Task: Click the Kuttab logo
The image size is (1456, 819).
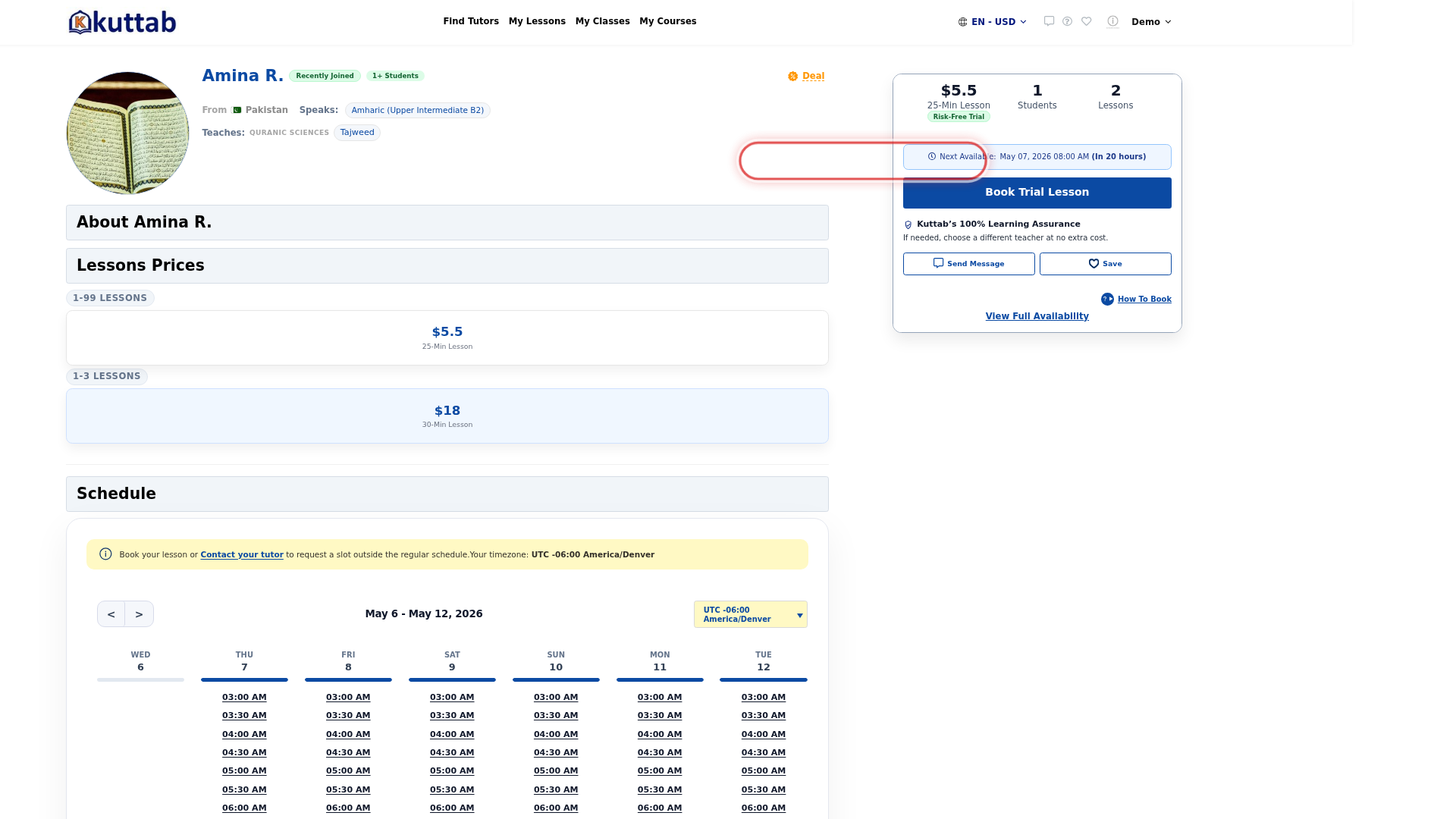Action: [122, 22]
